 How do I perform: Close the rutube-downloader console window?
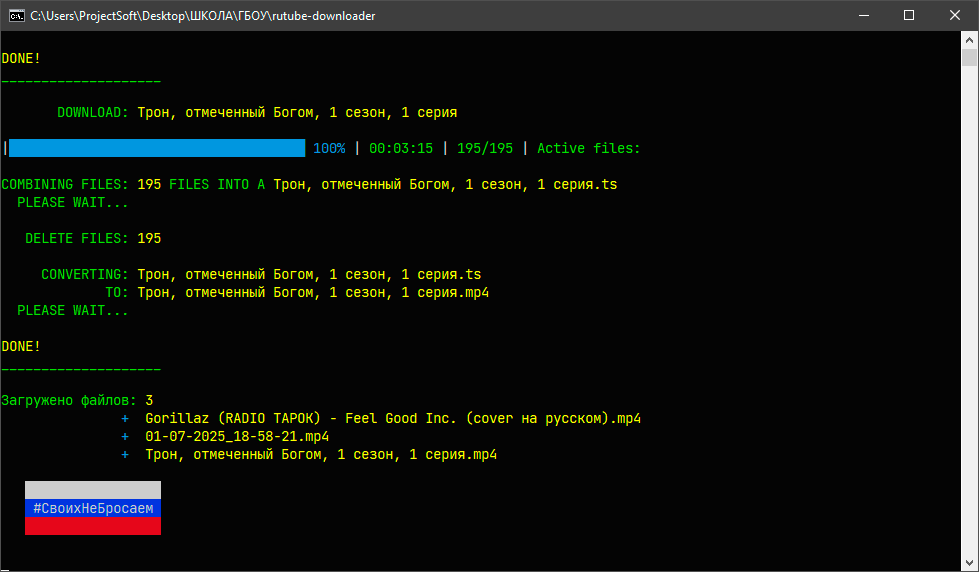click(954, 15)
